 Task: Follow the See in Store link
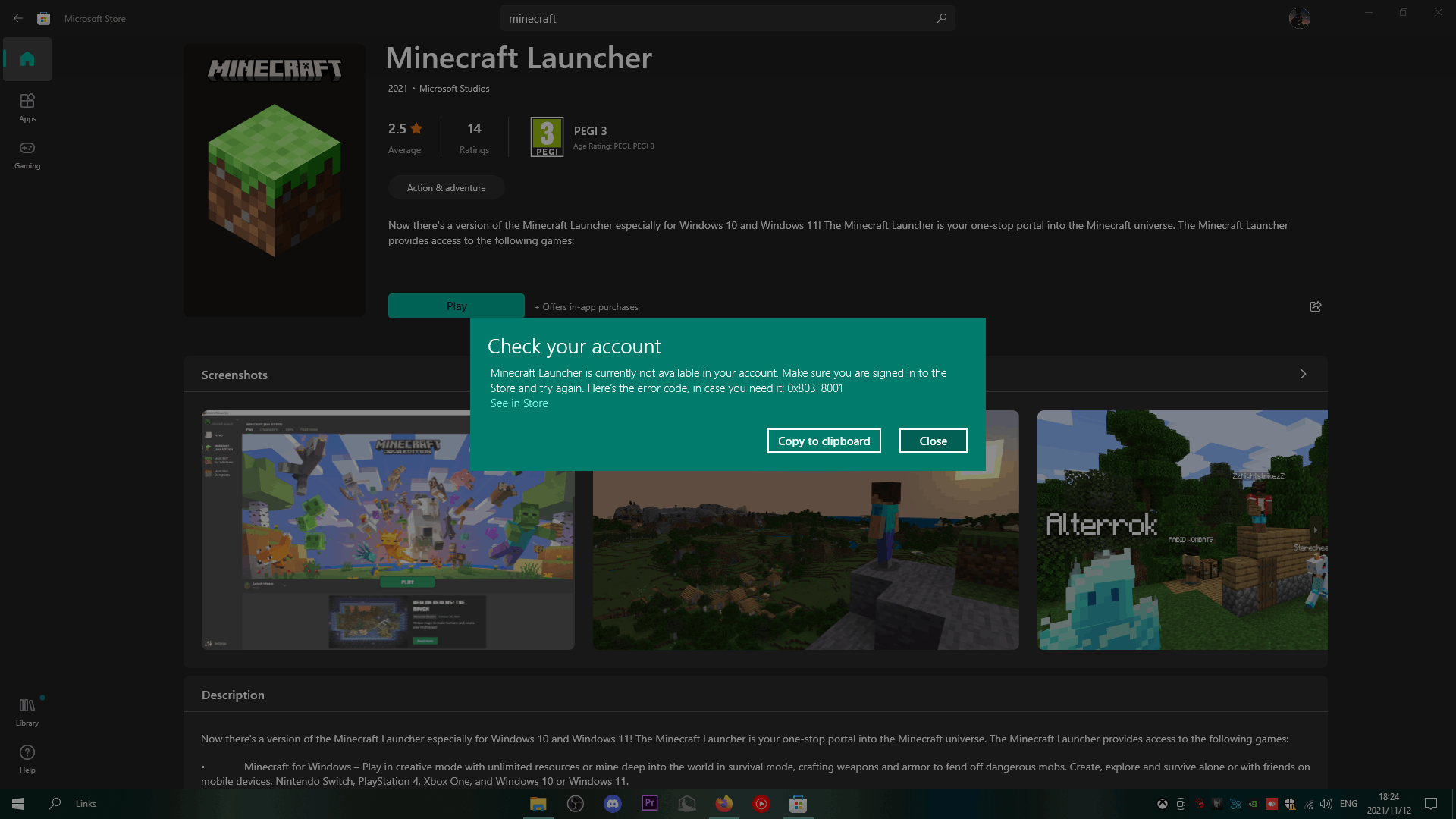[519, 403]
